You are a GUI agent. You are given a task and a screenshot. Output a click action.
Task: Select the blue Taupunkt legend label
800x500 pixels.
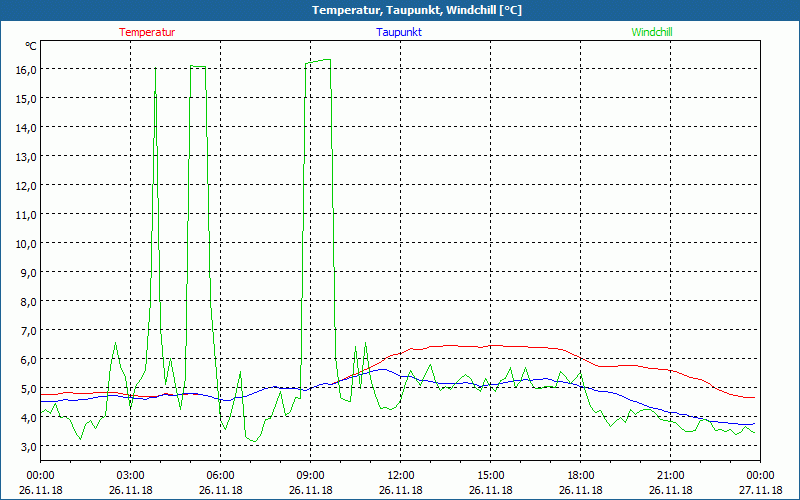[x=399, y=32]
